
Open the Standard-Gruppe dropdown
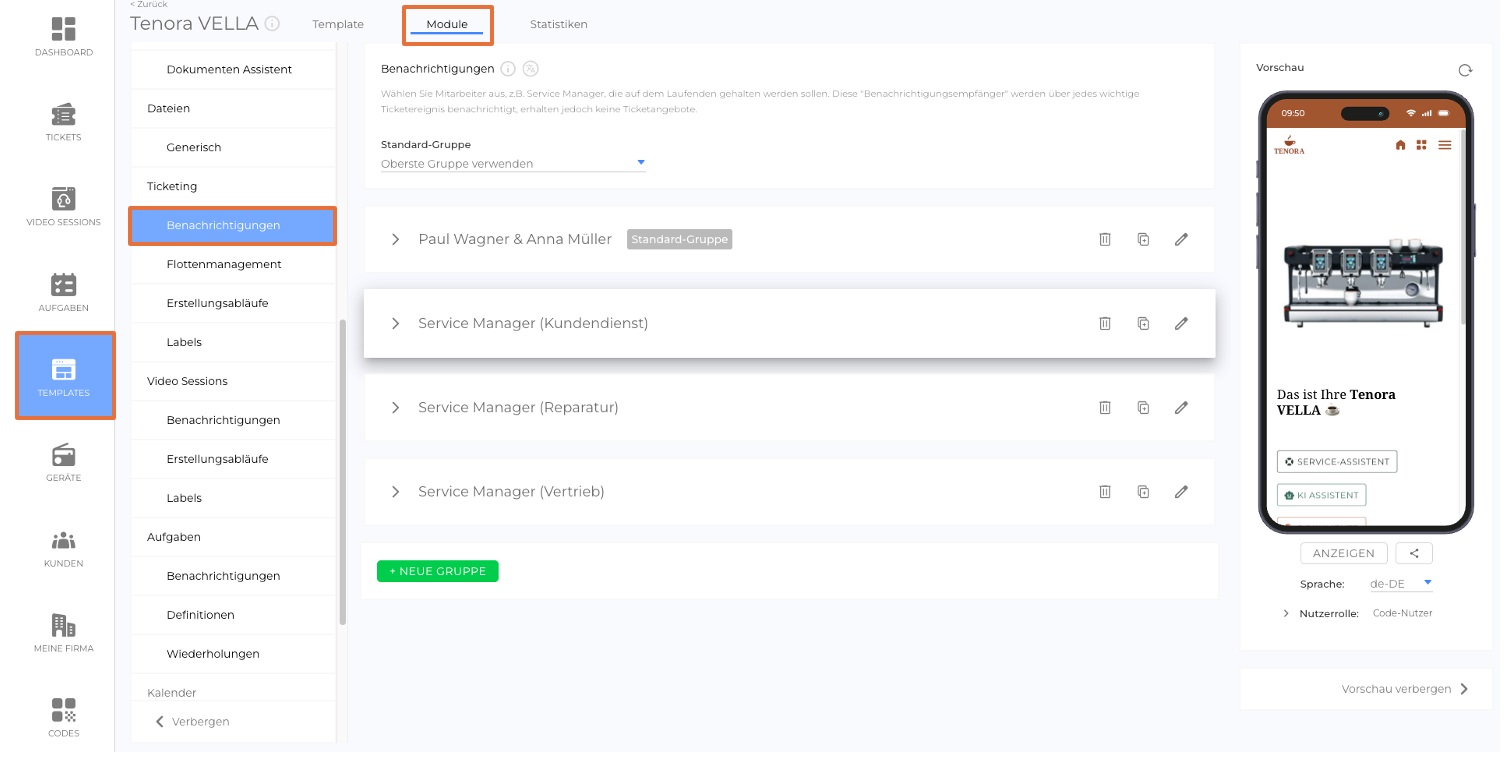pyautogui.click(x=513, y=163)
